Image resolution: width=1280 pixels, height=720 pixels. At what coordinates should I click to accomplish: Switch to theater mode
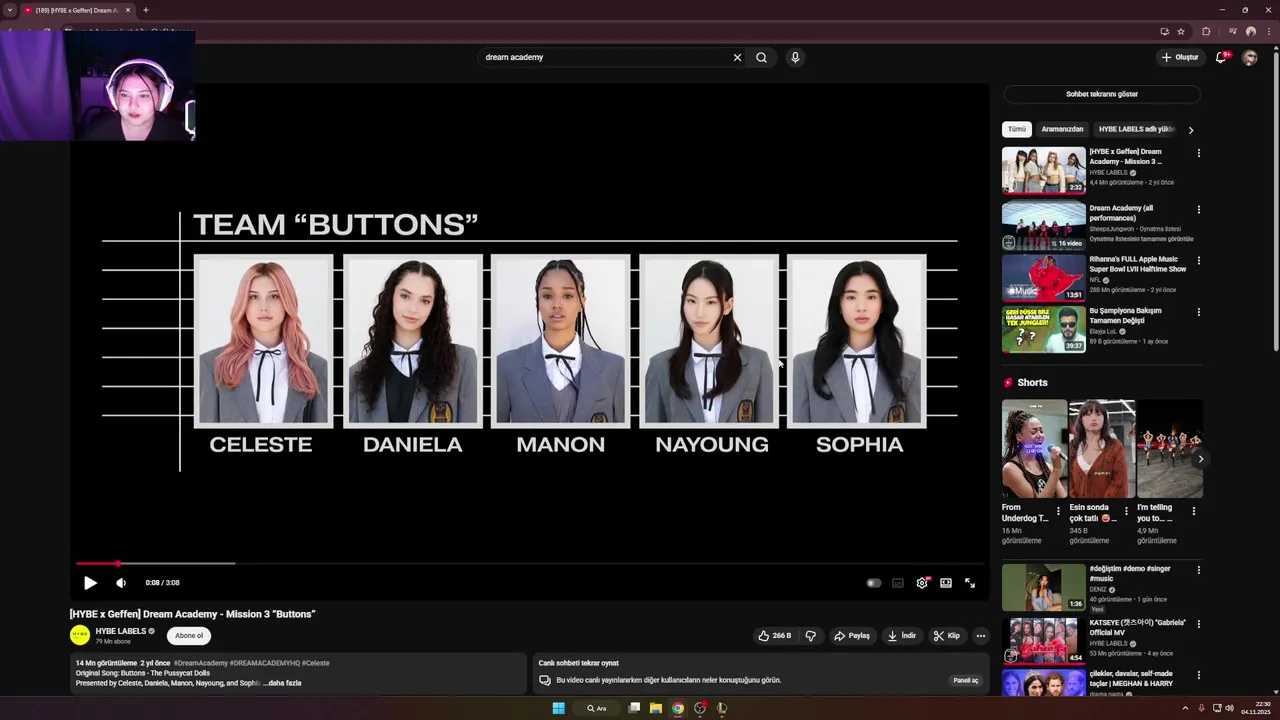click(x=946, y=583)
